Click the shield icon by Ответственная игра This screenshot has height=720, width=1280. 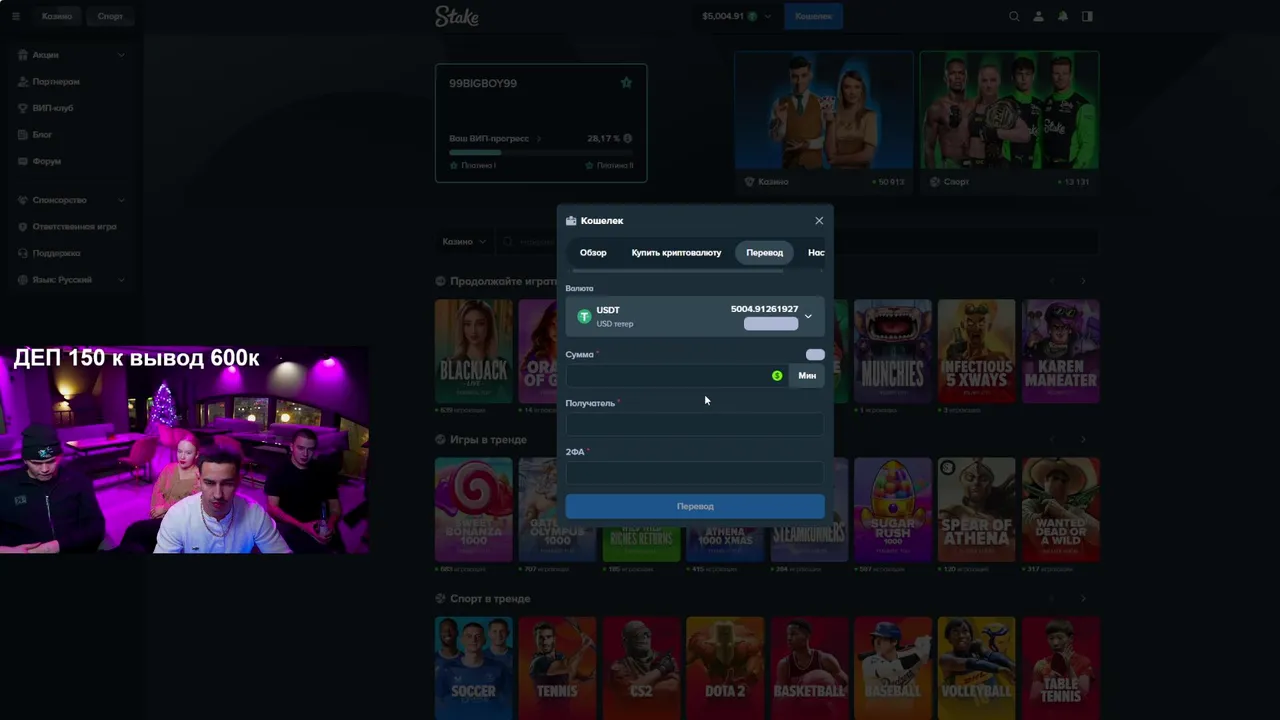coord(23,227)
